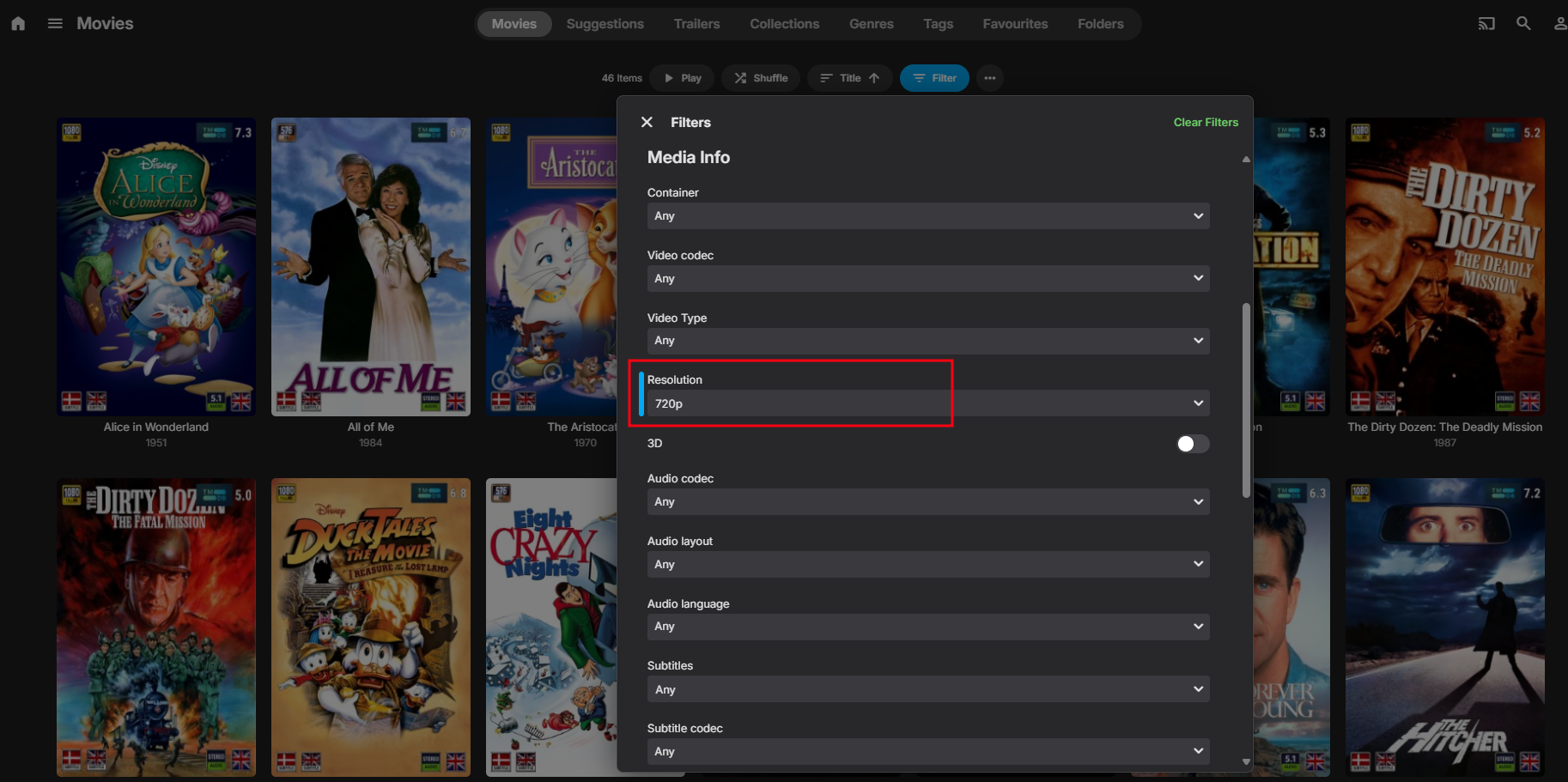Open the Collections tab
Image resolution: width=1568 pixels, height=782 pixels.
coord(784,24)
